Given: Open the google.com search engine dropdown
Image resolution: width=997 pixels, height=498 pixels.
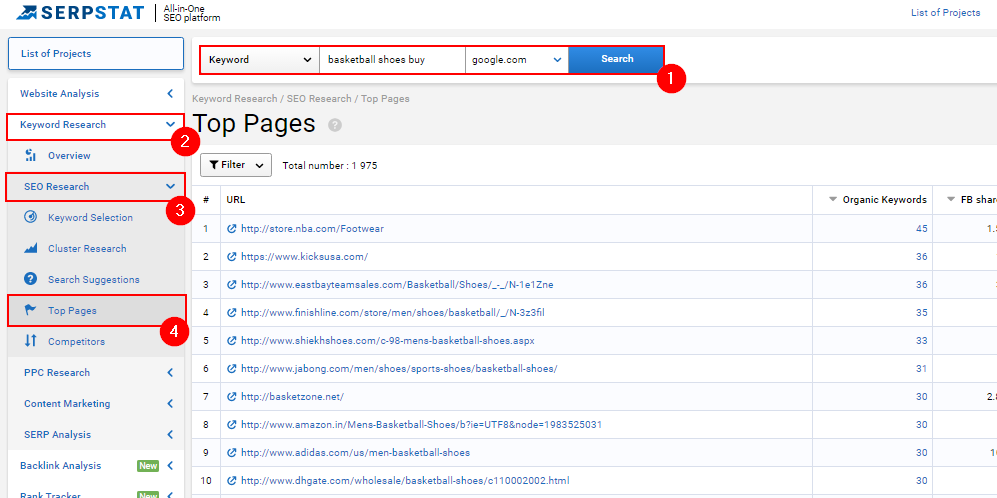Looking at the screenshot, I should click(x=516, y=59).
